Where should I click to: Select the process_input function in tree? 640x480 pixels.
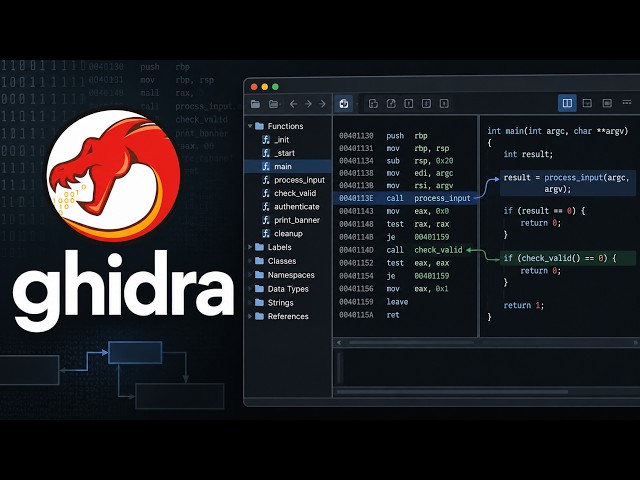click(x=299, y=180)
